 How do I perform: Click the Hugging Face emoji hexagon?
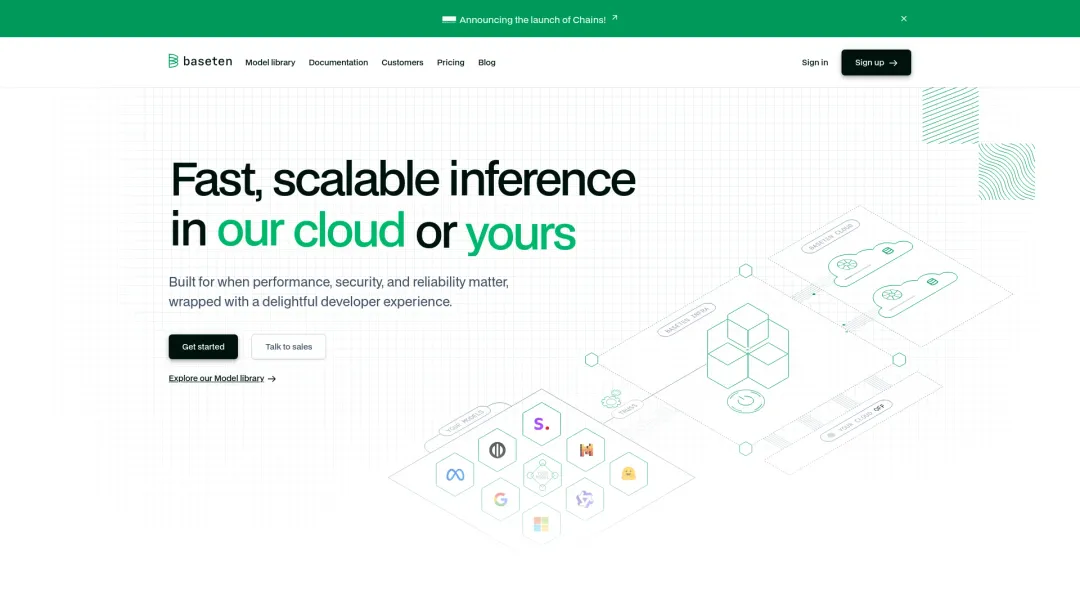pos(629,474)
